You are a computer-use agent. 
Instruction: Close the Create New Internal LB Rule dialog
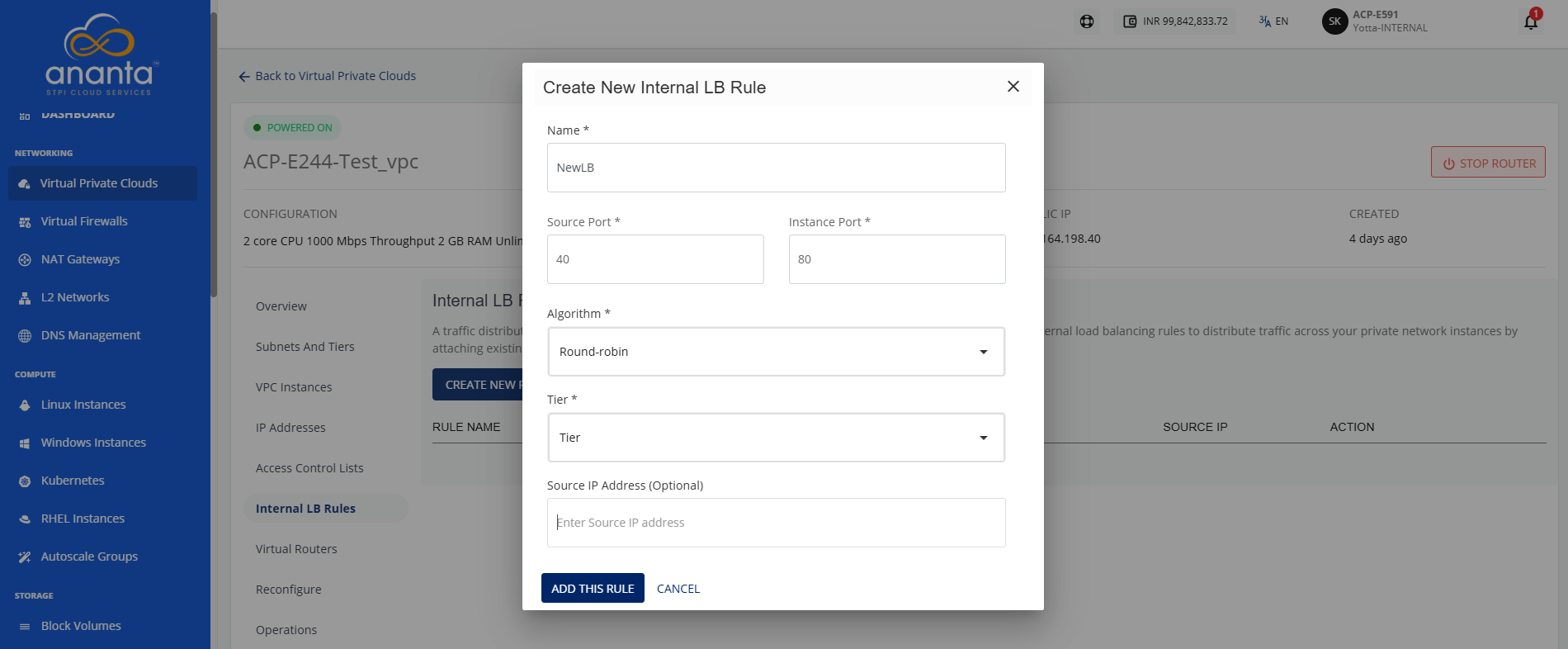point(1013,87)
